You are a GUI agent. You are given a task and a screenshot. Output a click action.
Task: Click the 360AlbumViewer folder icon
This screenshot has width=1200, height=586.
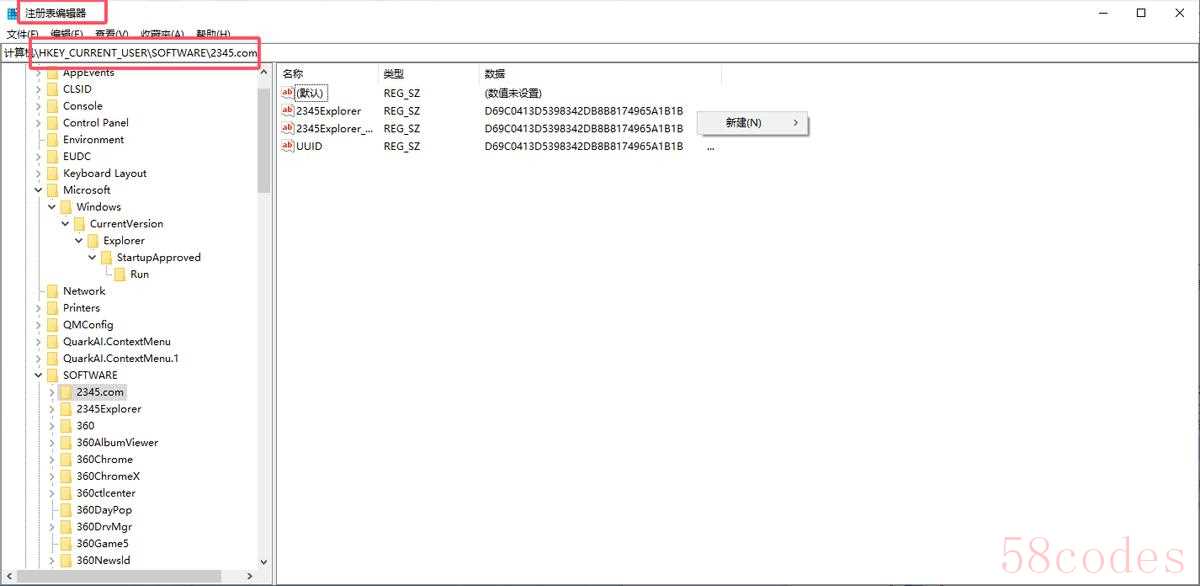click(x=66, y=442)
